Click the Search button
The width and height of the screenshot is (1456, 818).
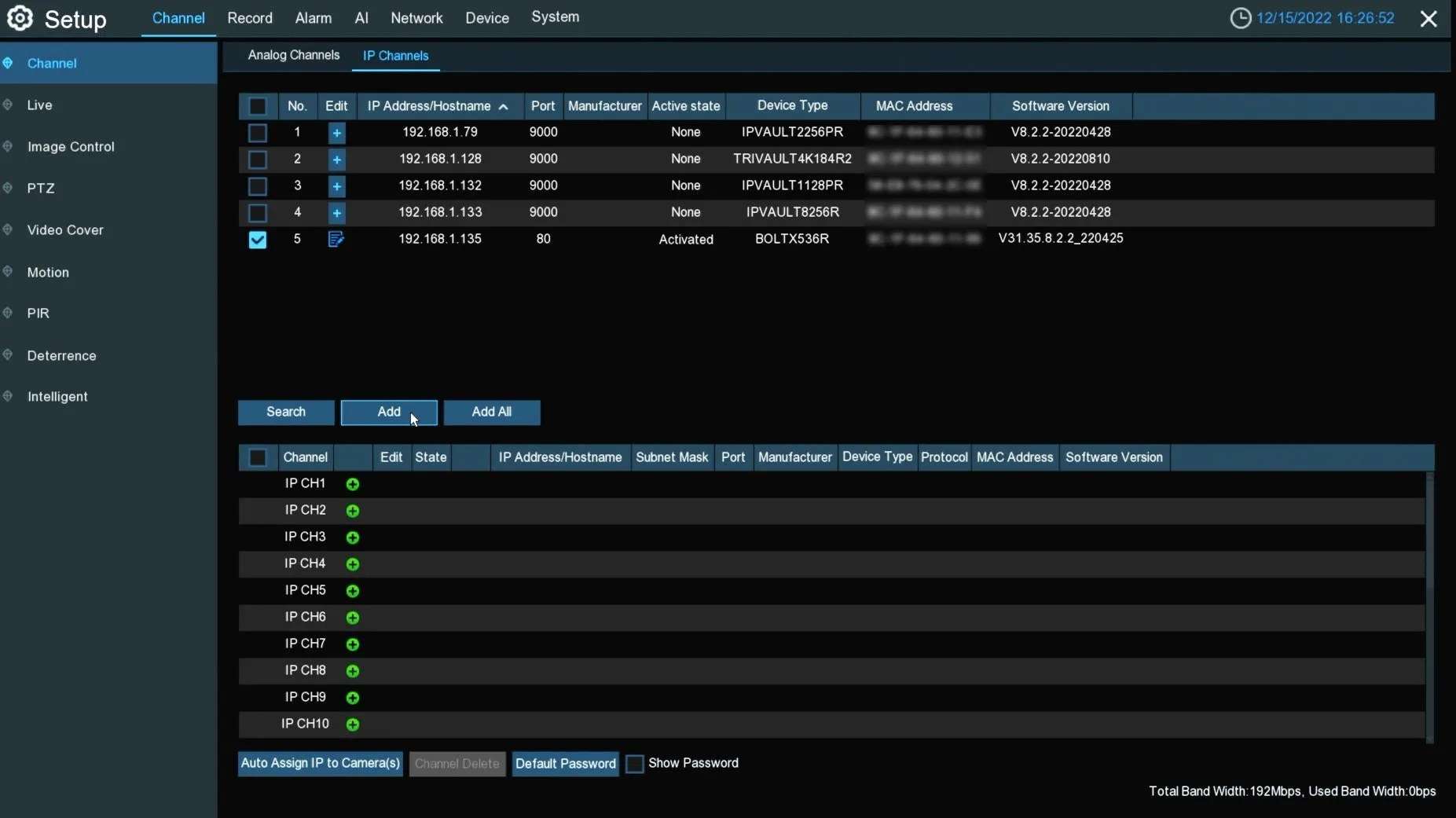[286, 412]
